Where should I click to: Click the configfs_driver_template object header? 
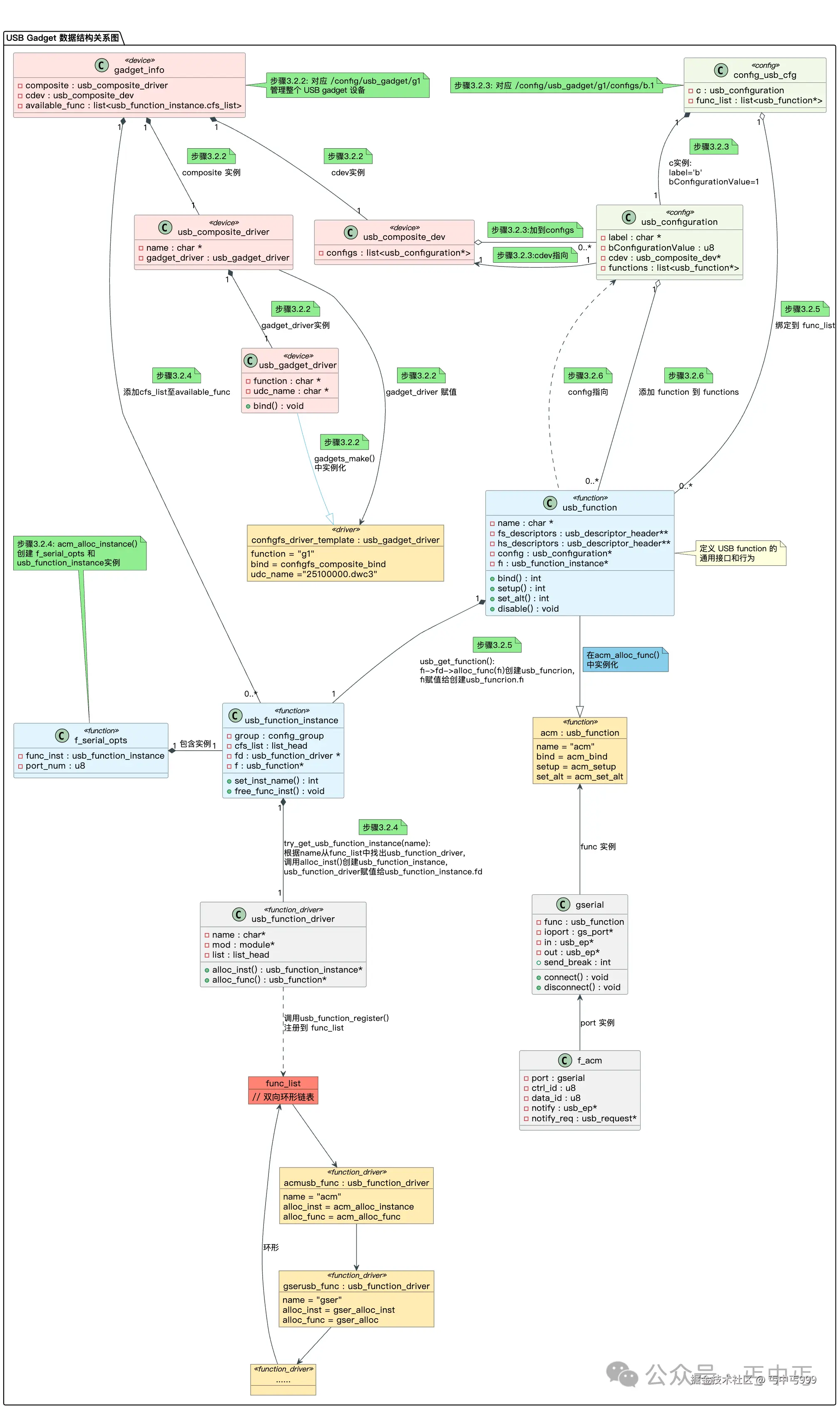345,540
